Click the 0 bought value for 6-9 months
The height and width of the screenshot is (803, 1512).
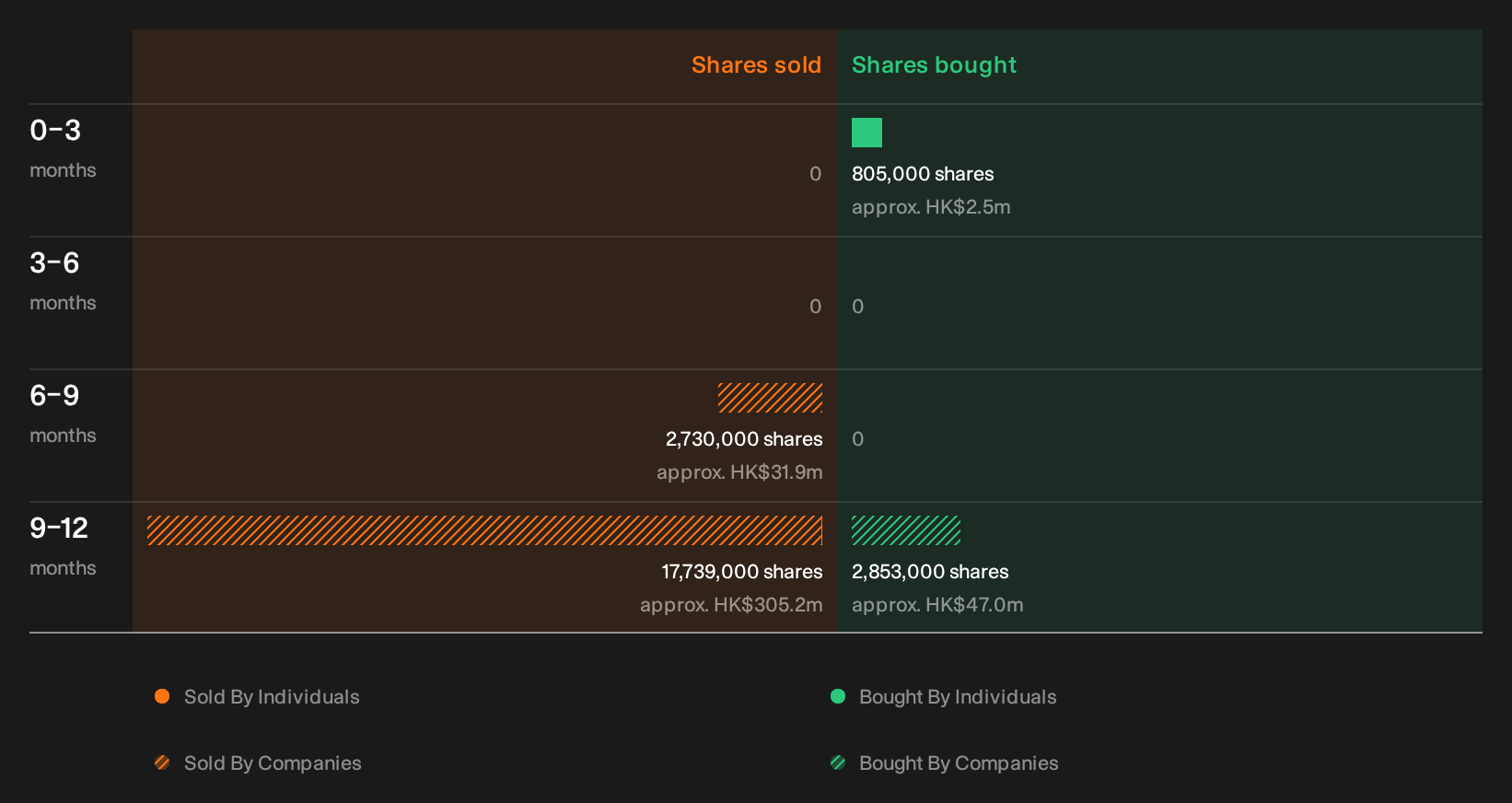point(857,439)
